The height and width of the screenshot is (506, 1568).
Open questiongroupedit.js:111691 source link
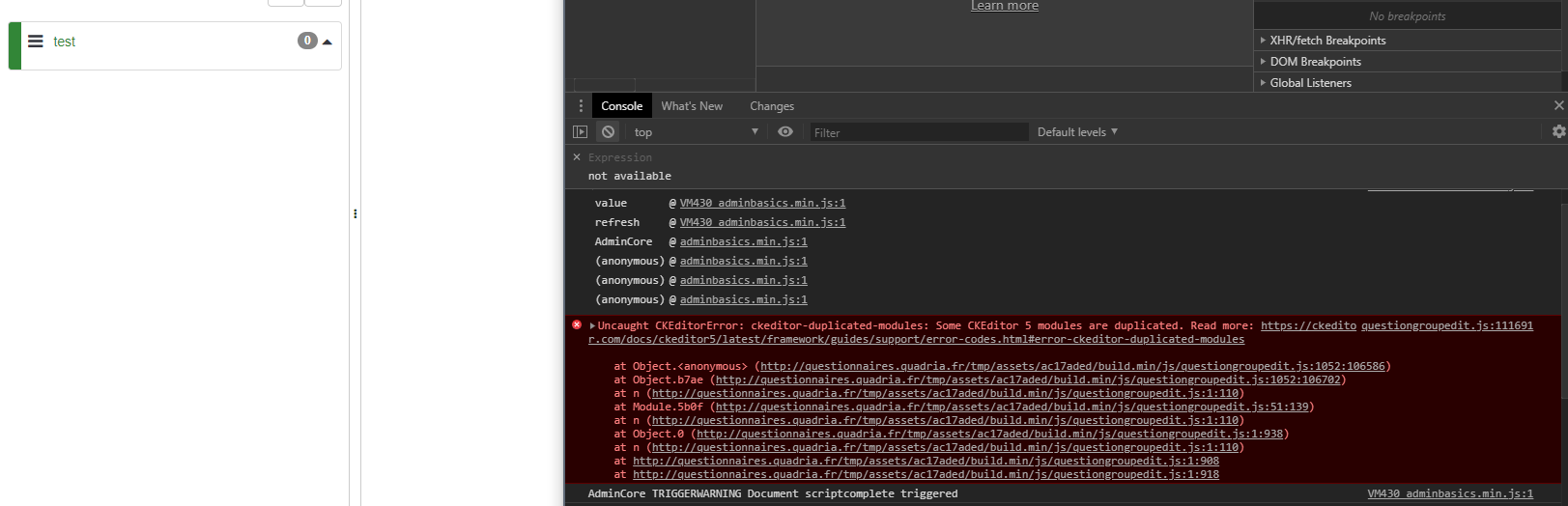click(x=1446, y=325)
